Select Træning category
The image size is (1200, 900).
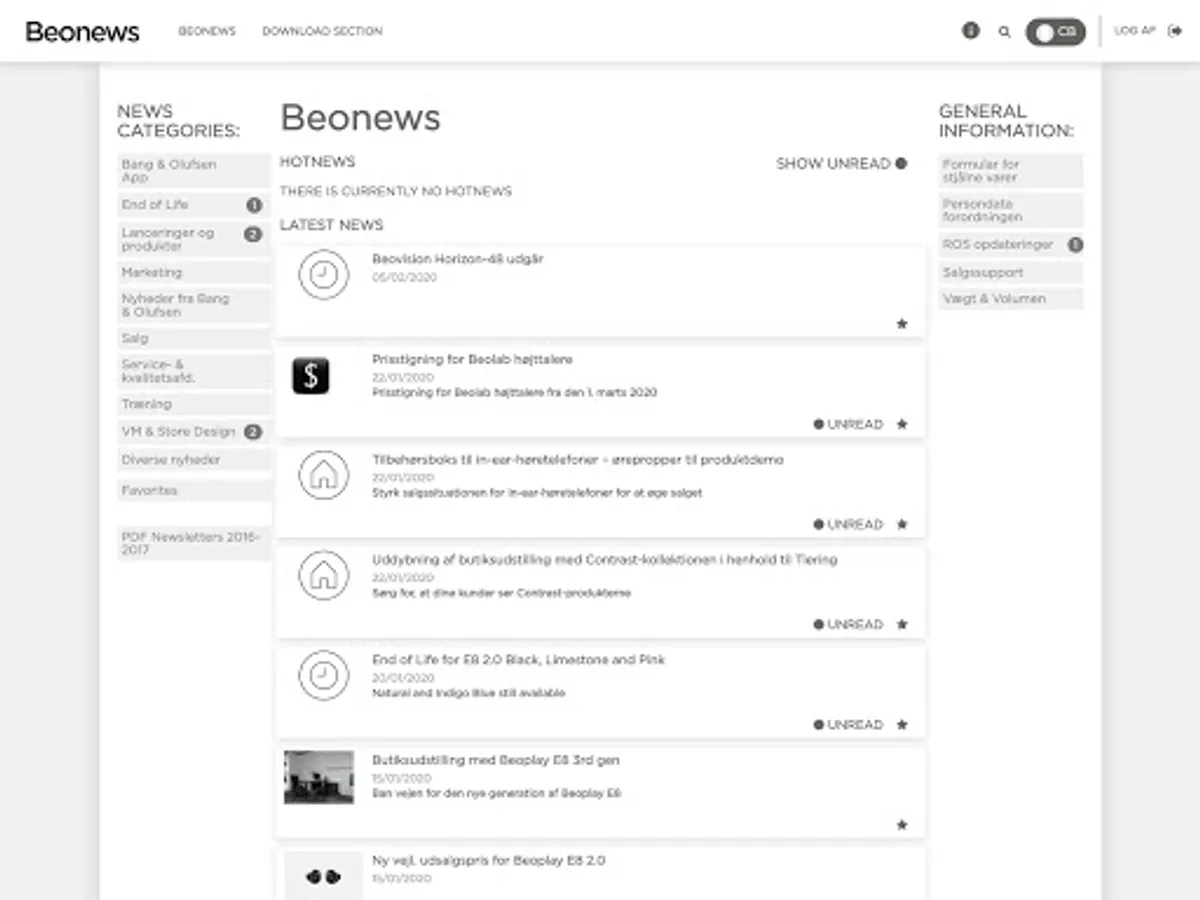pyautogui.click(x=194, y=405)
